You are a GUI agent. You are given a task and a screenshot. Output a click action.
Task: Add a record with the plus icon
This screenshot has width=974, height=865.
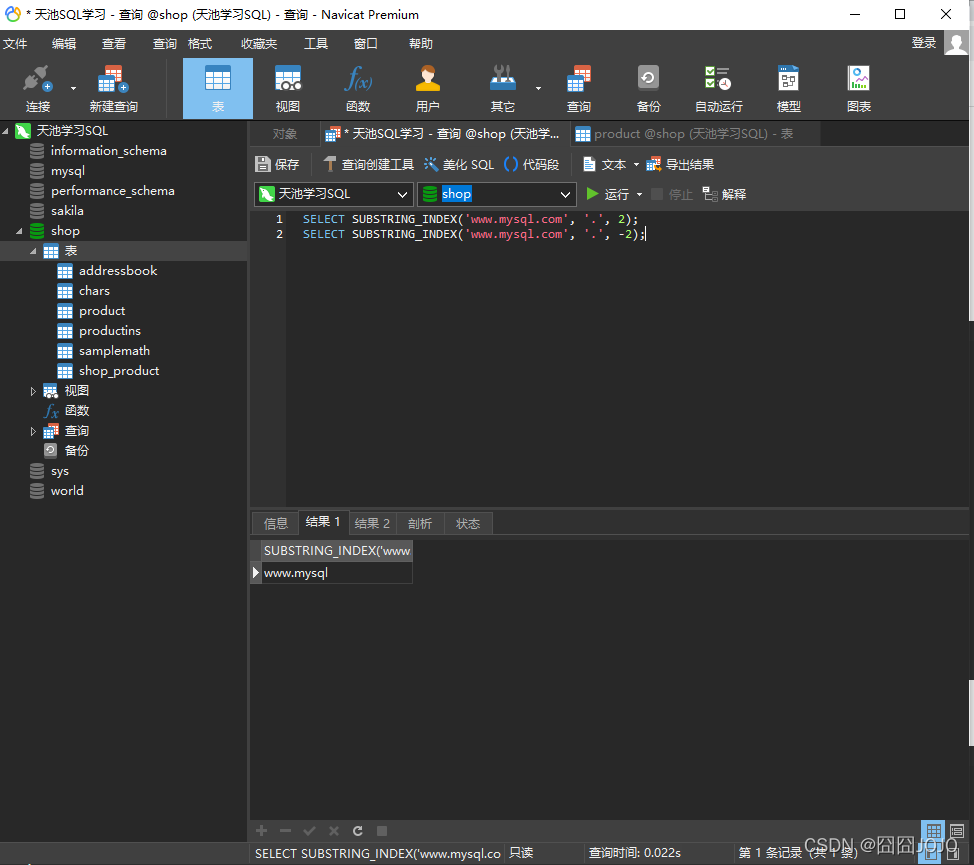(x=262, y=831)
